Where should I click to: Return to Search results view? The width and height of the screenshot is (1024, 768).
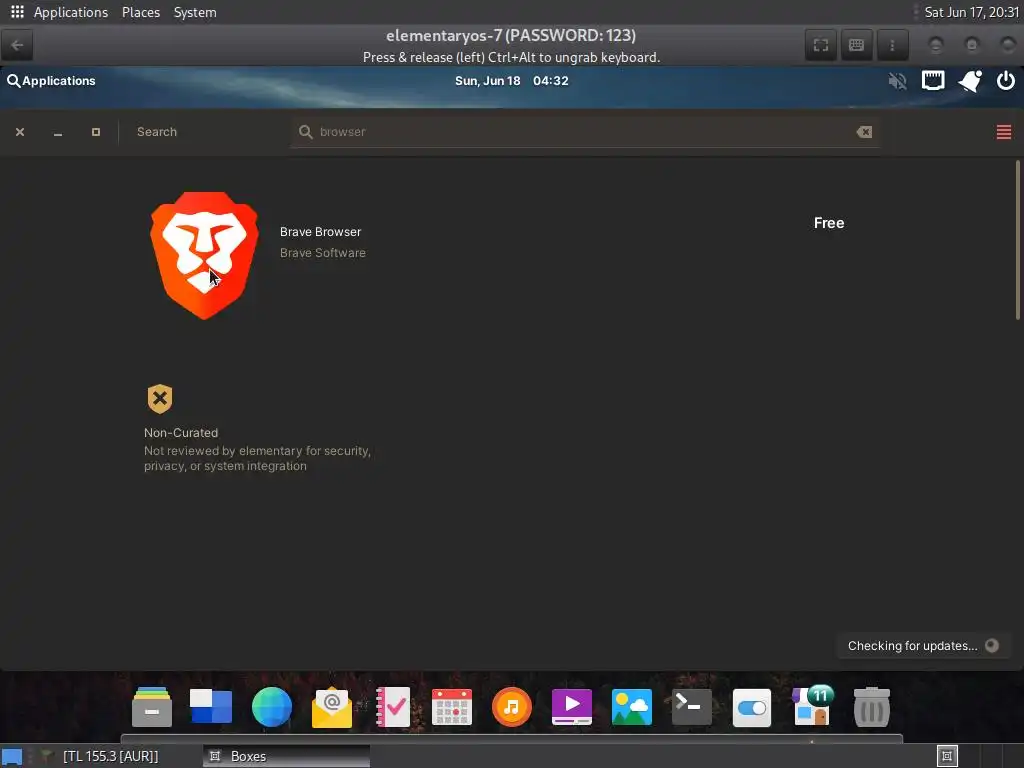click(157, 132)
